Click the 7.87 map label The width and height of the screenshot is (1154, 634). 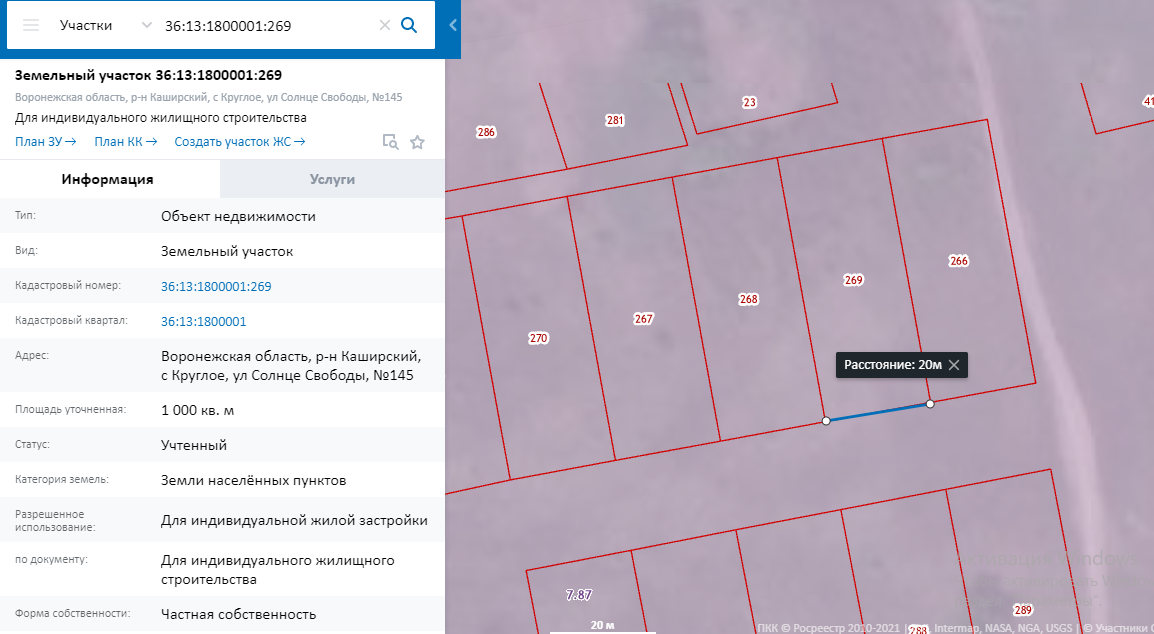(578, 594)
